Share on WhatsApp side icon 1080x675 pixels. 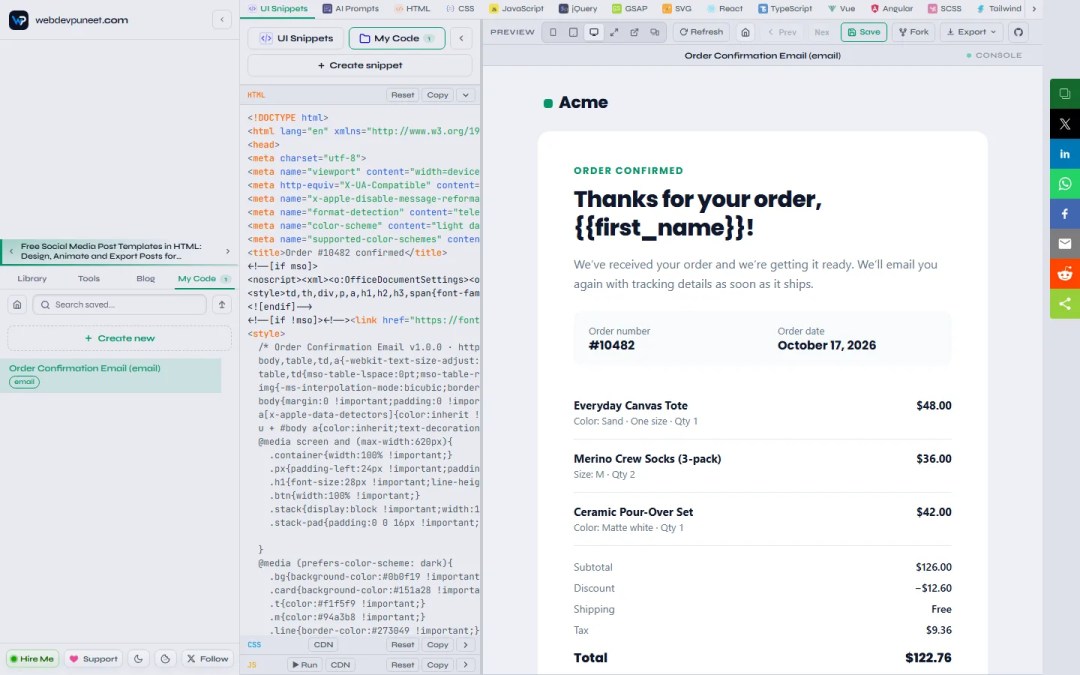[1065, 184]
